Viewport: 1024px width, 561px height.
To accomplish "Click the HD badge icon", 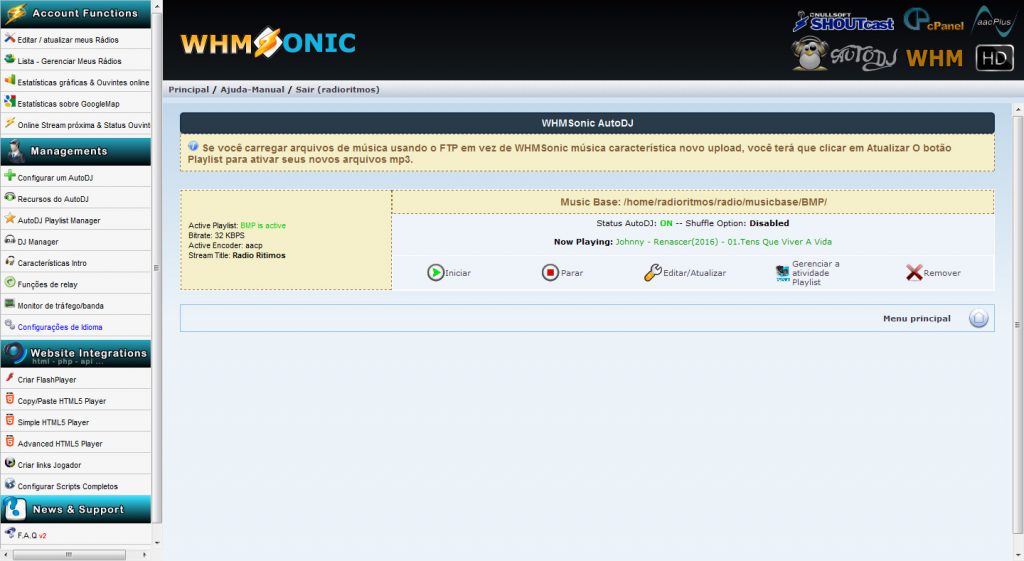I will (x=994, y=57).
